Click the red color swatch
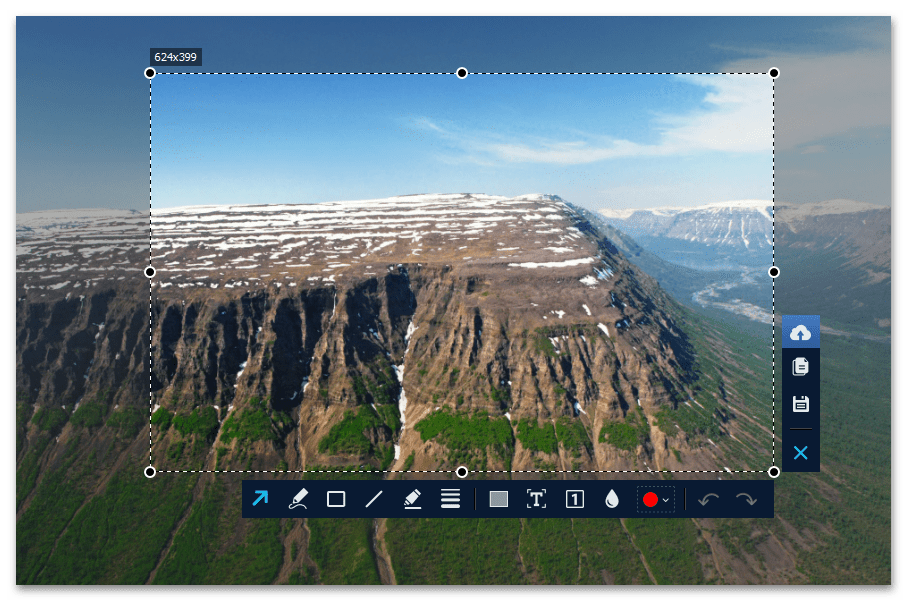The width and height of the screenshot is (907, 601). click(650, 499)
